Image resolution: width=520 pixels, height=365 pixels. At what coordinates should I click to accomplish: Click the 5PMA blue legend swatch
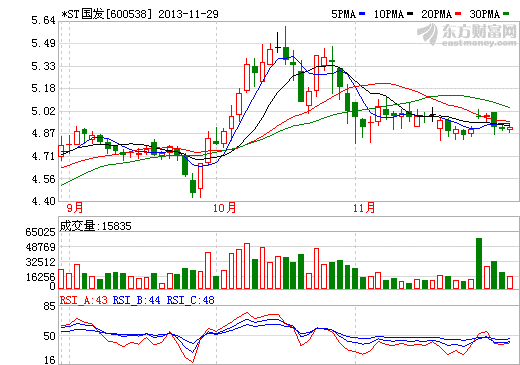pos(362,14)
